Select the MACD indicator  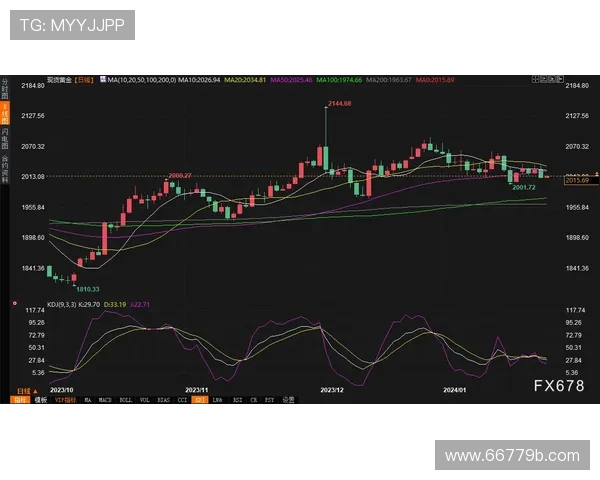pos(107,398)
